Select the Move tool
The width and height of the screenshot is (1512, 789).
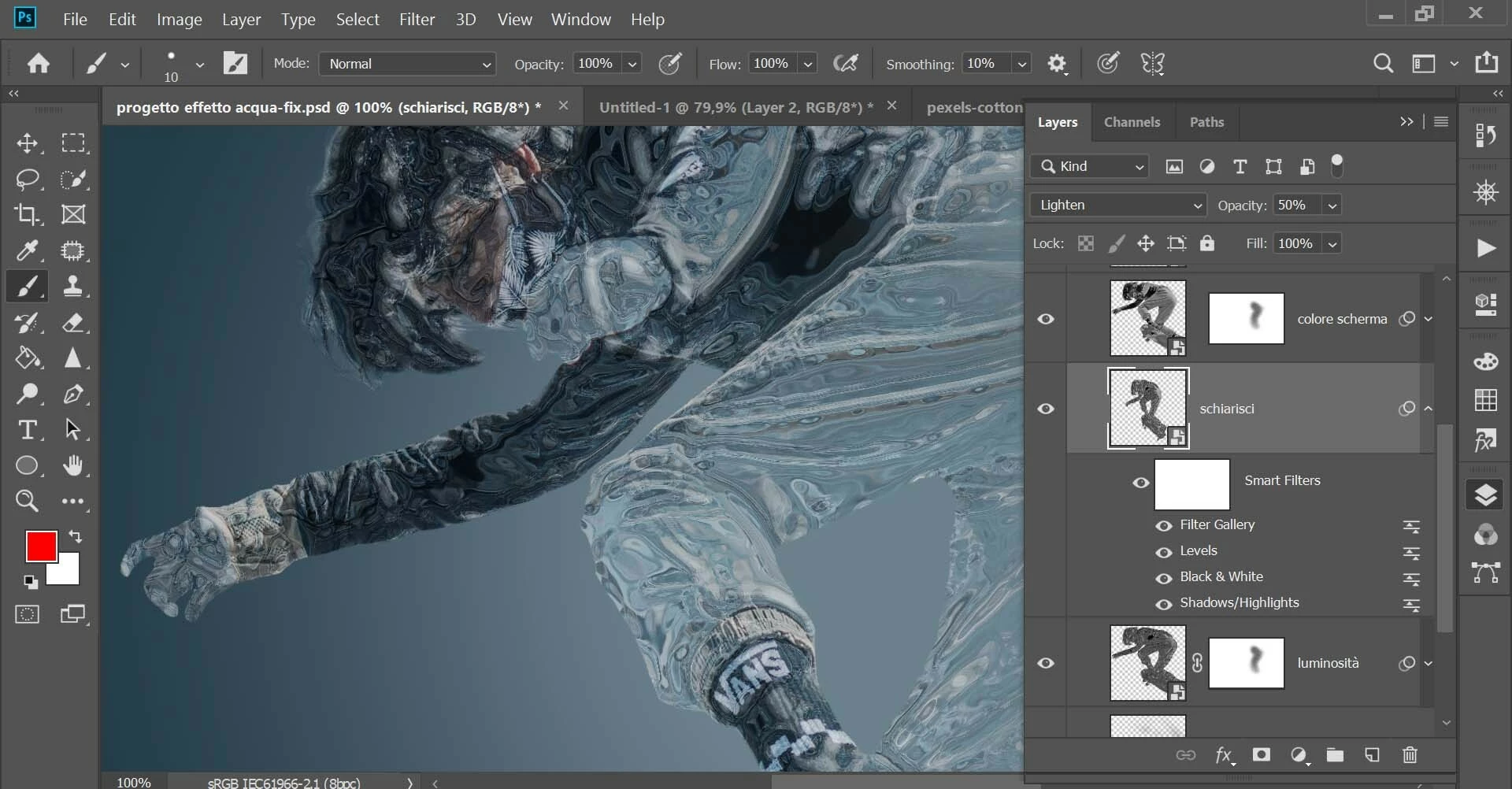pos(27,143)
